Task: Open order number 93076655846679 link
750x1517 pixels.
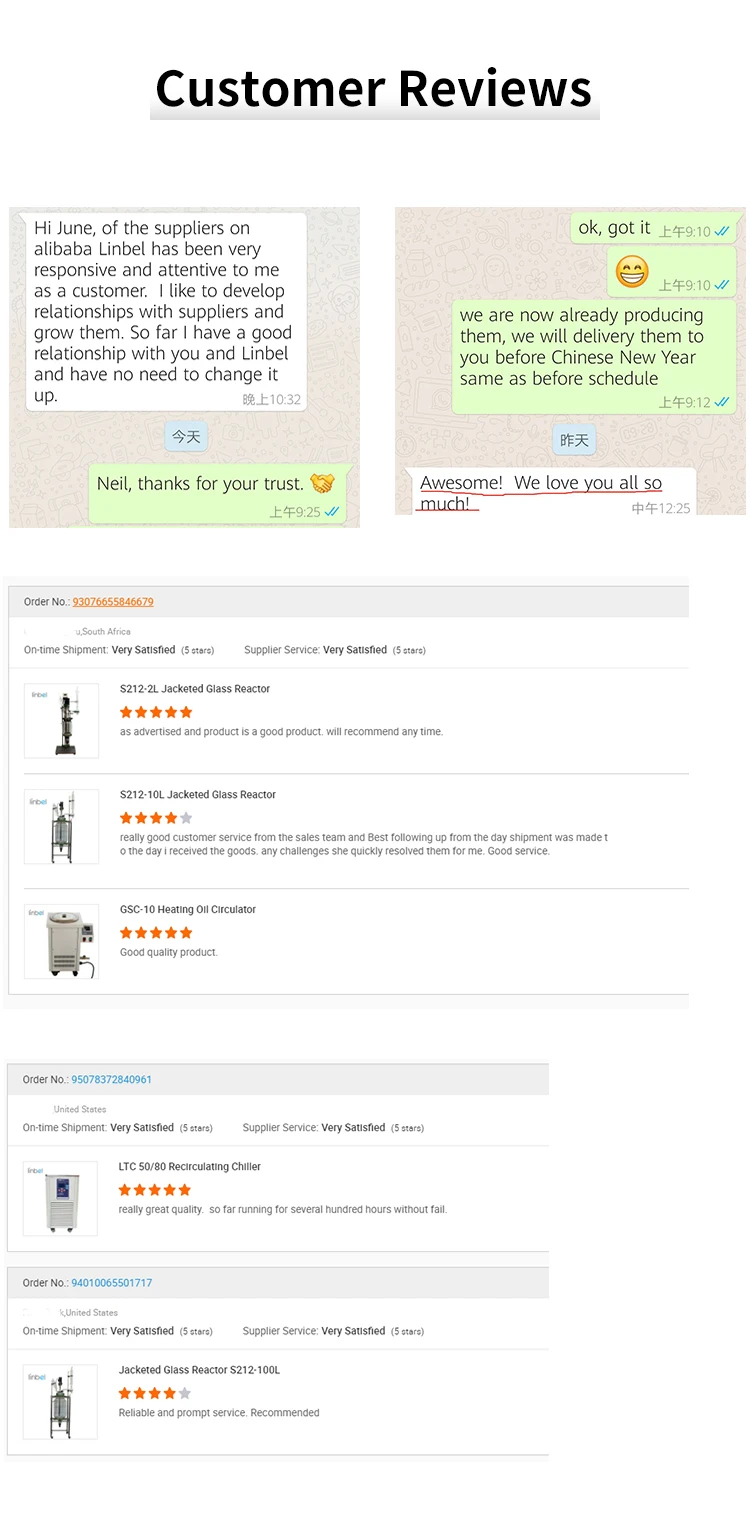Action: 113,602
